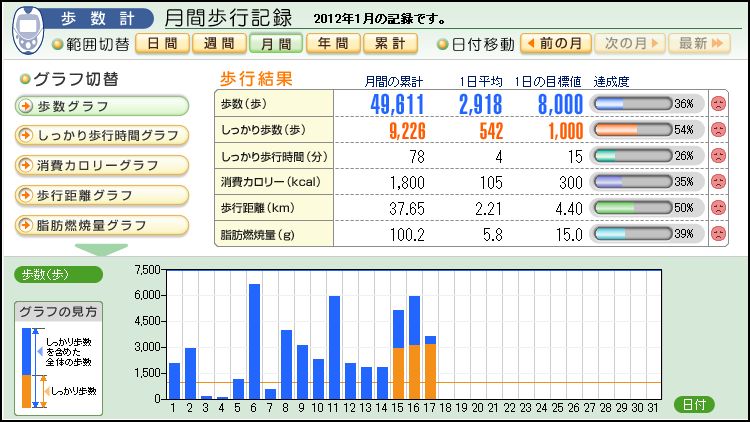Click walking distance total 37.65

pos(407,209)
